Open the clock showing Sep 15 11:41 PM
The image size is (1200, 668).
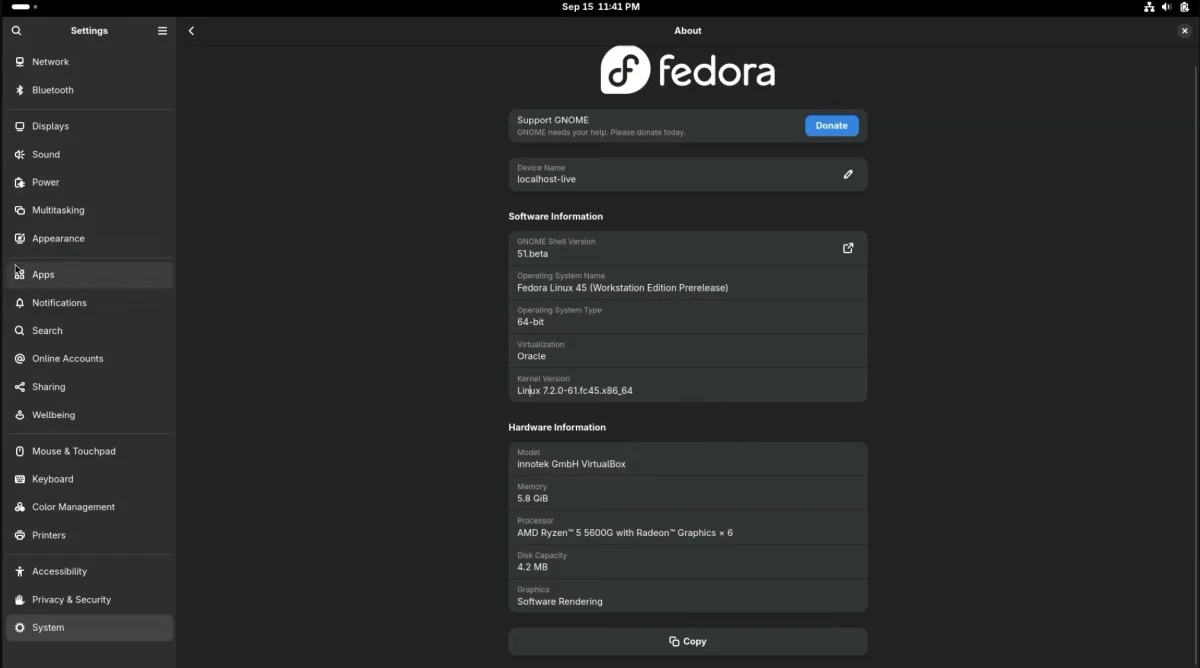click(600, 7)
